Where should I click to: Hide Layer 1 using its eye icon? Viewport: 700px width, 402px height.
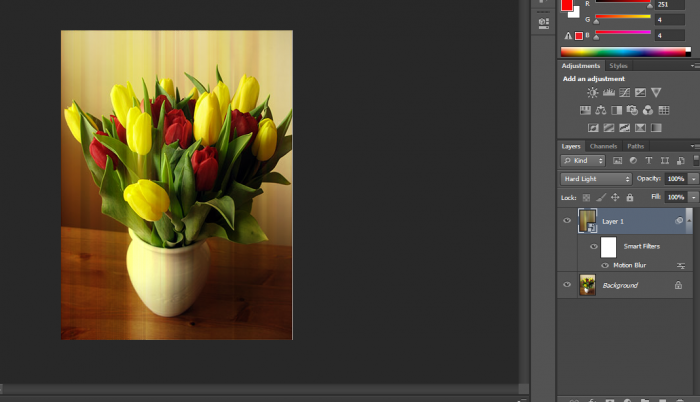(567, 221)
